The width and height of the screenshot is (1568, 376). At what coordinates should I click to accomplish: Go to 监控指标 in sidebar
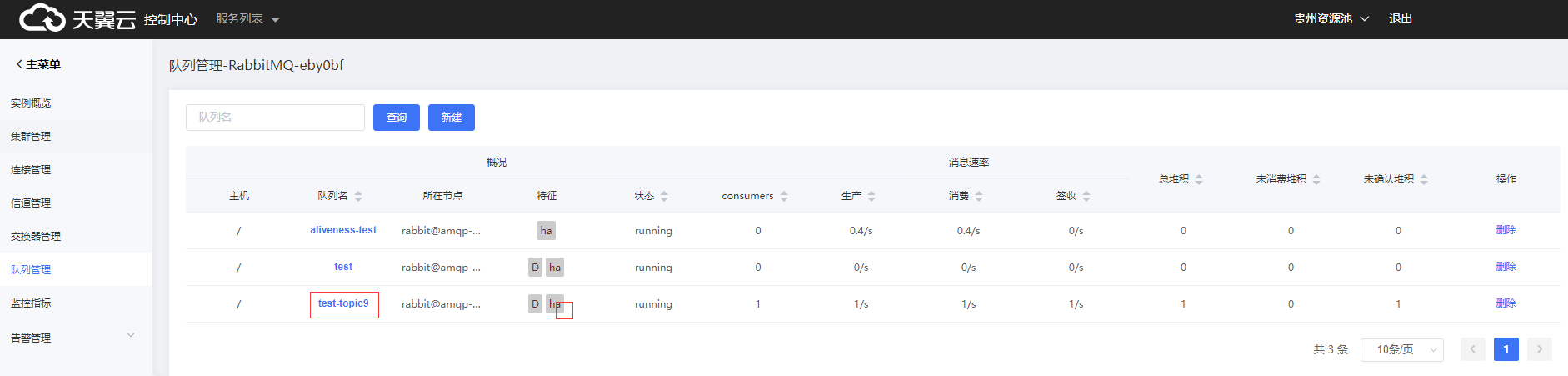click(31, 303)
